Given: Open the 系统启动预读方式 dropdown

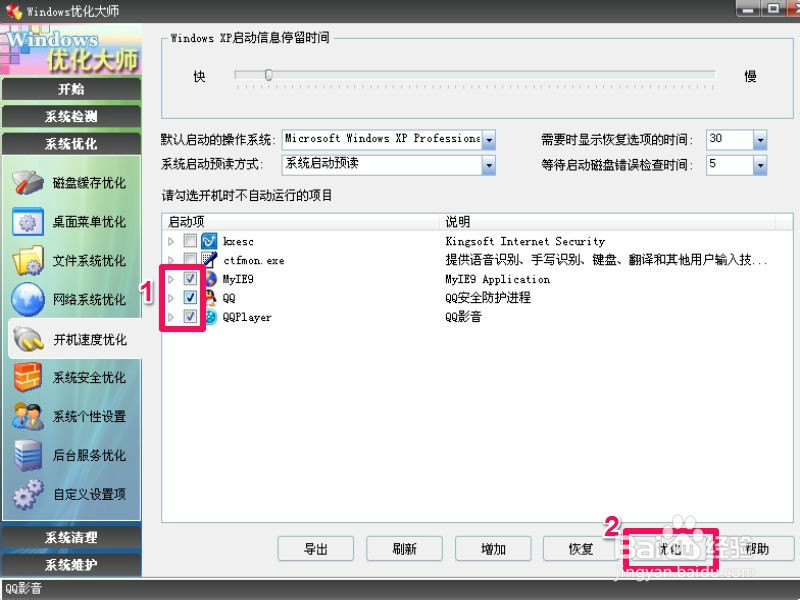Looking at the screenshot, I should click(489, 164).
